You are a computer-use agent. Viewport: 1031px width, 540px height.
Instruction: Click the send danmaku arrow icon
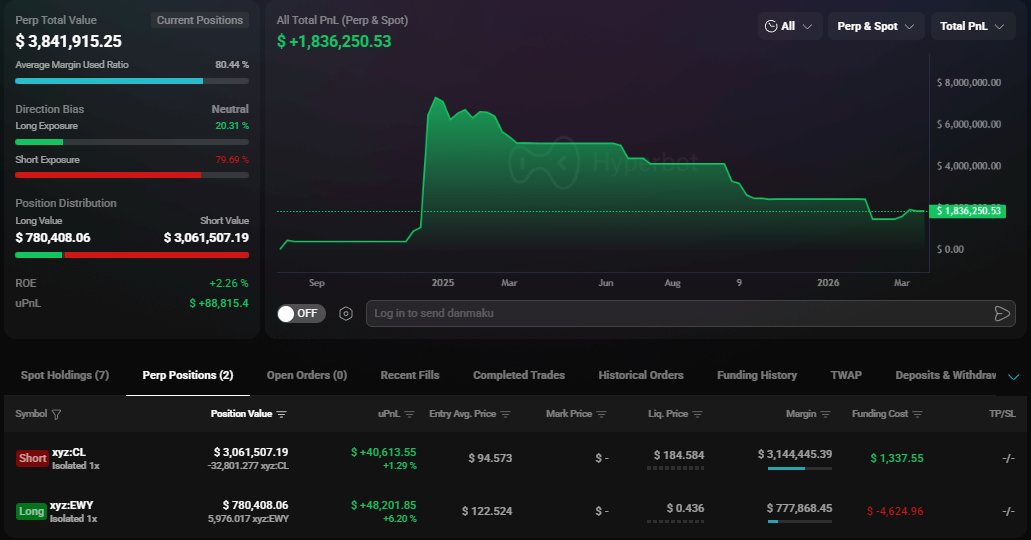[x=1002, y=313]
